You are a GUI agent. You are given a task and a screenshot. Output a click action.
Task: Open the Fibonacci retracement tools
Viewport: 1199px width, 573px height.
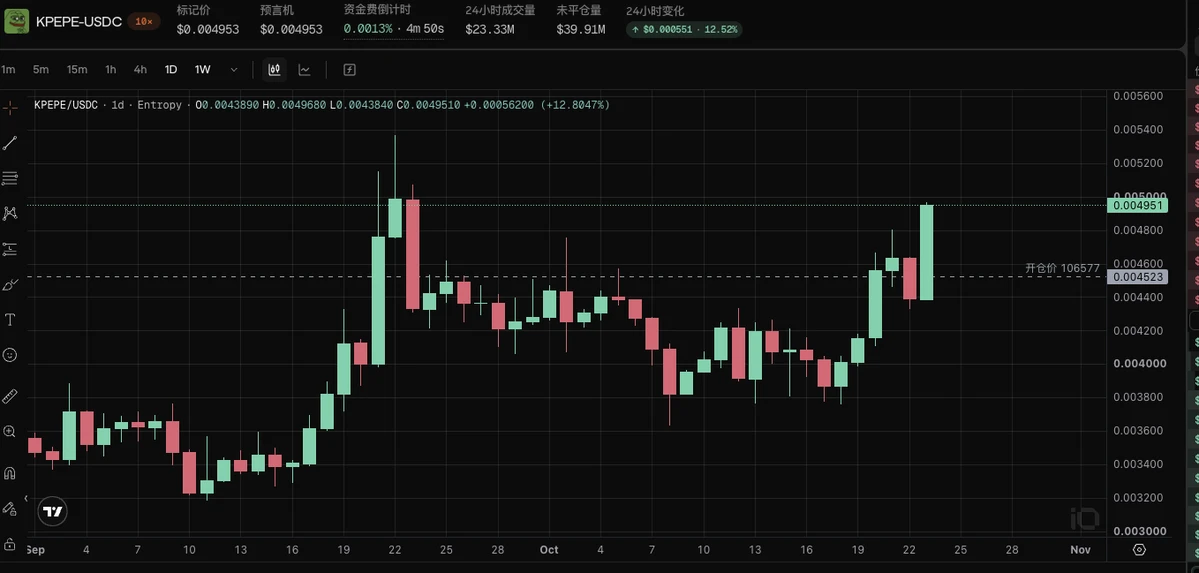(10, 178)
